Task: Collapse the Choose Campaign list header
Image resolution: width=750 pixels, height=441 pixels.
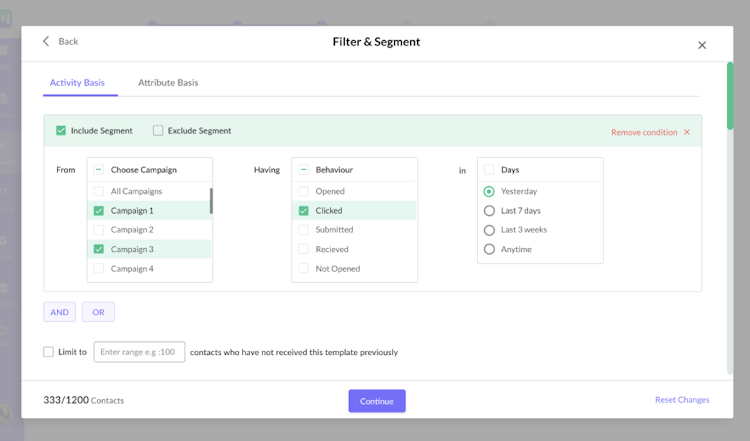Action: (x=98, y=170)
